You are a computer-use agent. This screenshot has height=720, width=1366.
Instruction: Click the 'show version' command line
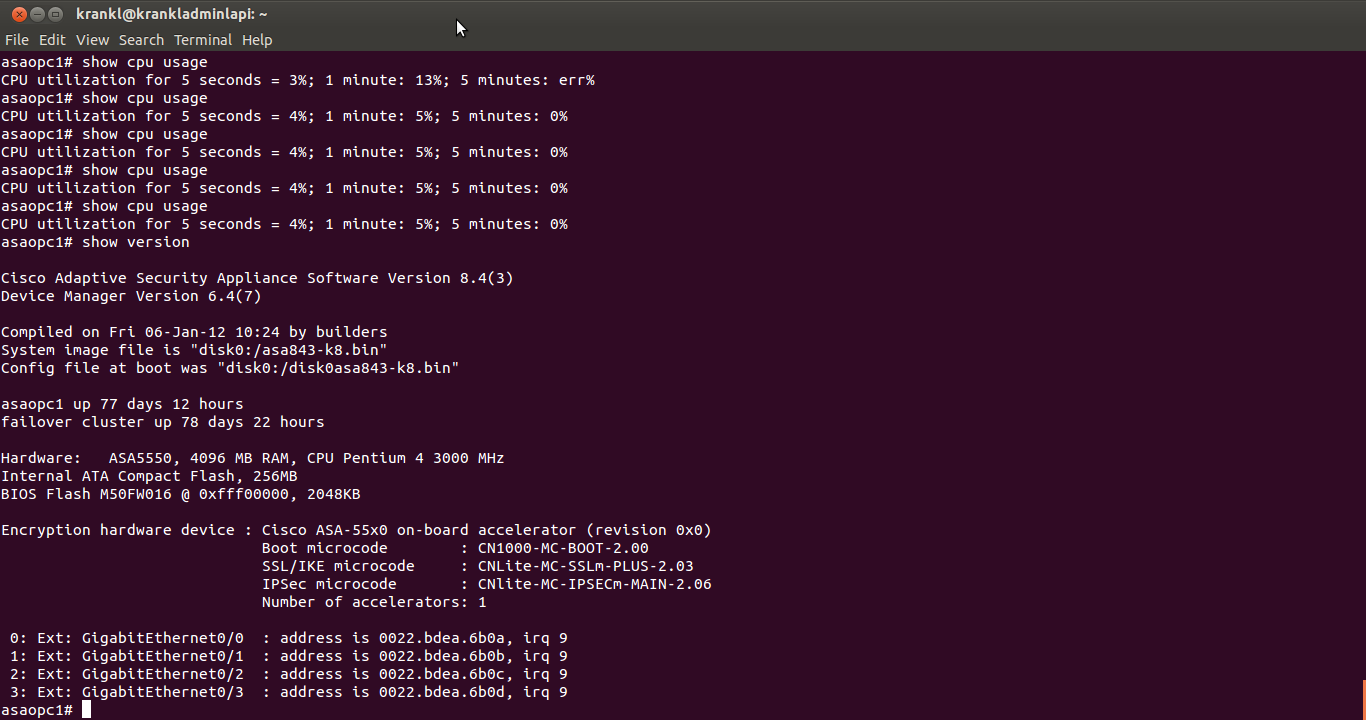pos(95,242)
